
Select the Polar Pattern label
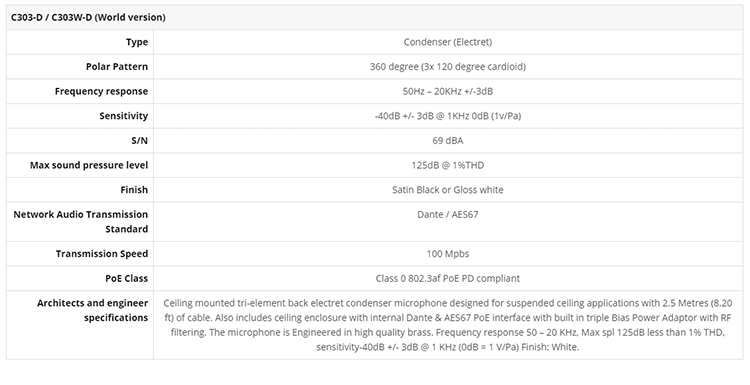(117, 66)
